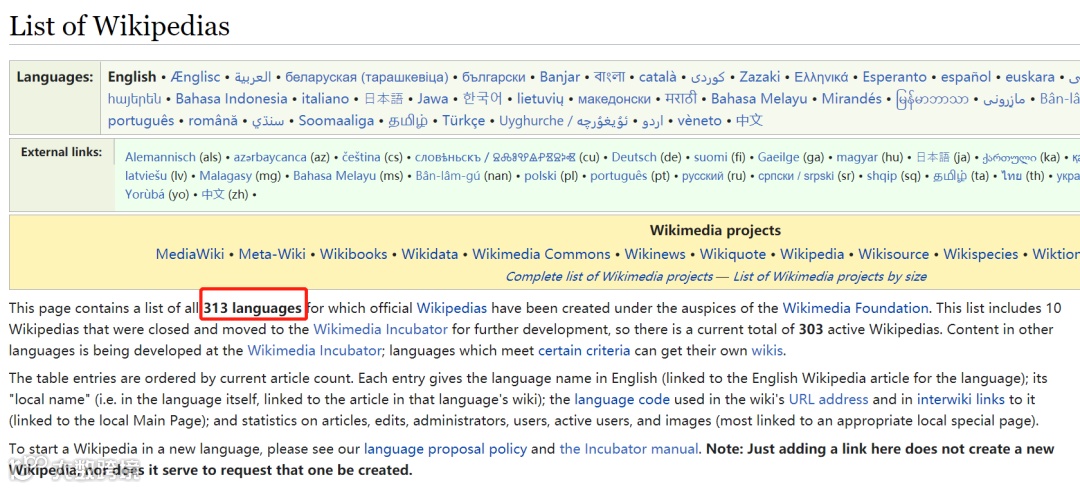Open the Jawa language link

[x=433, y=98]
